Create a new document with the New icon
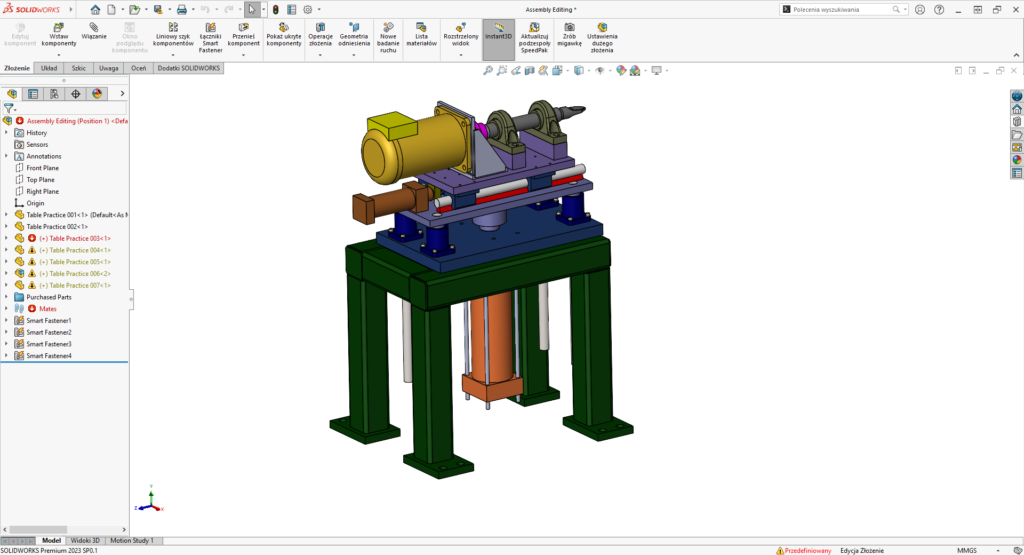This screenshot has height=555, width=1024. 112,10
